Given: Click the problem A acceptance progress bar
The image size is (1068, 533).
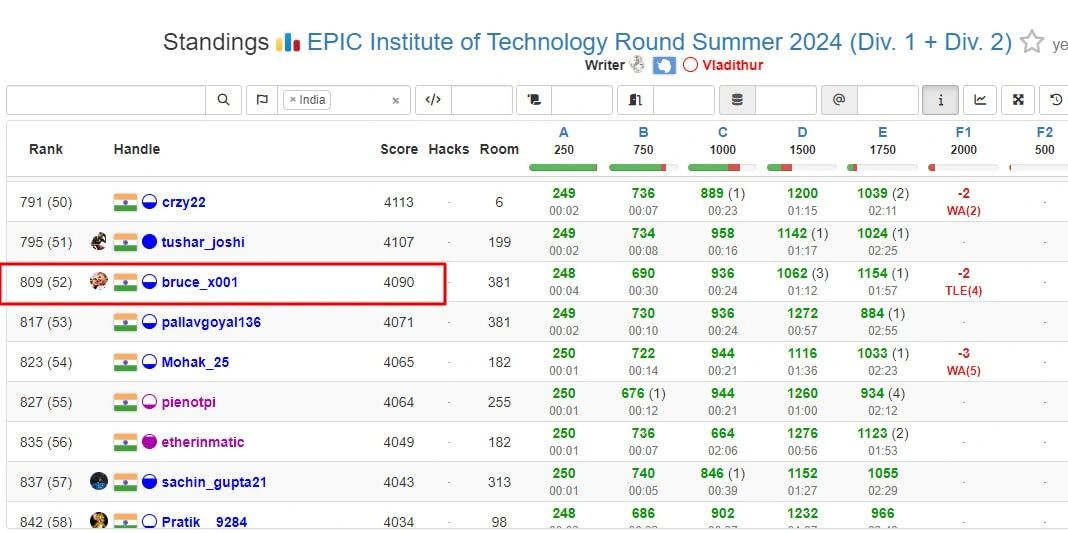Looking at the screenshot, I should click(563, 167).
